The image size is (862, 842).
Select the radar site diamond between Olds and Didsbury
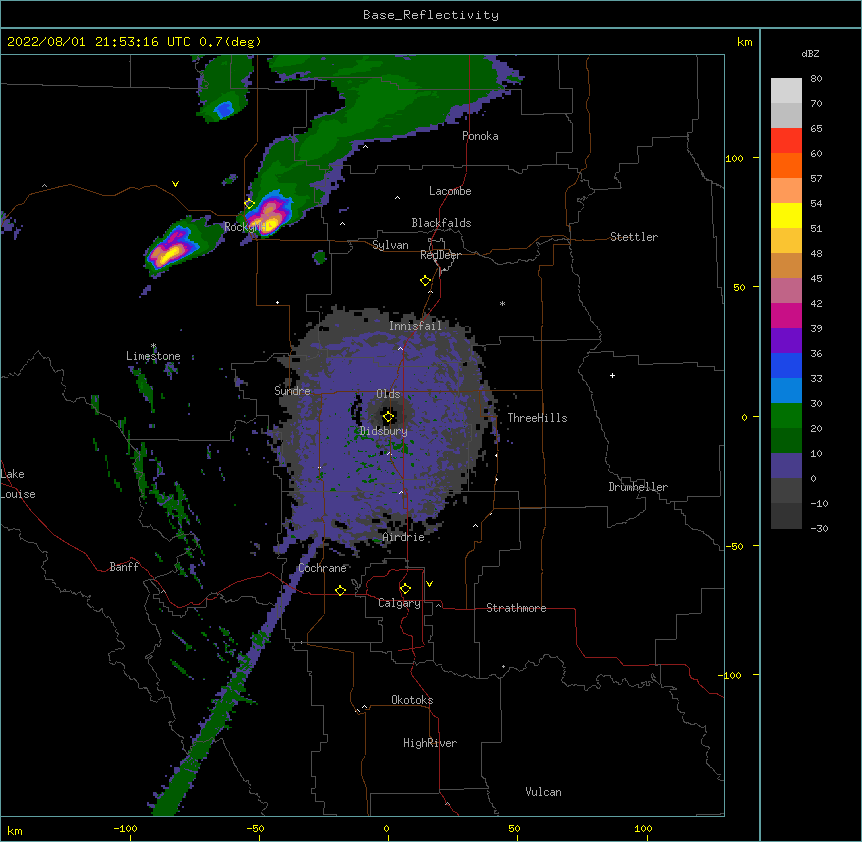389,417
